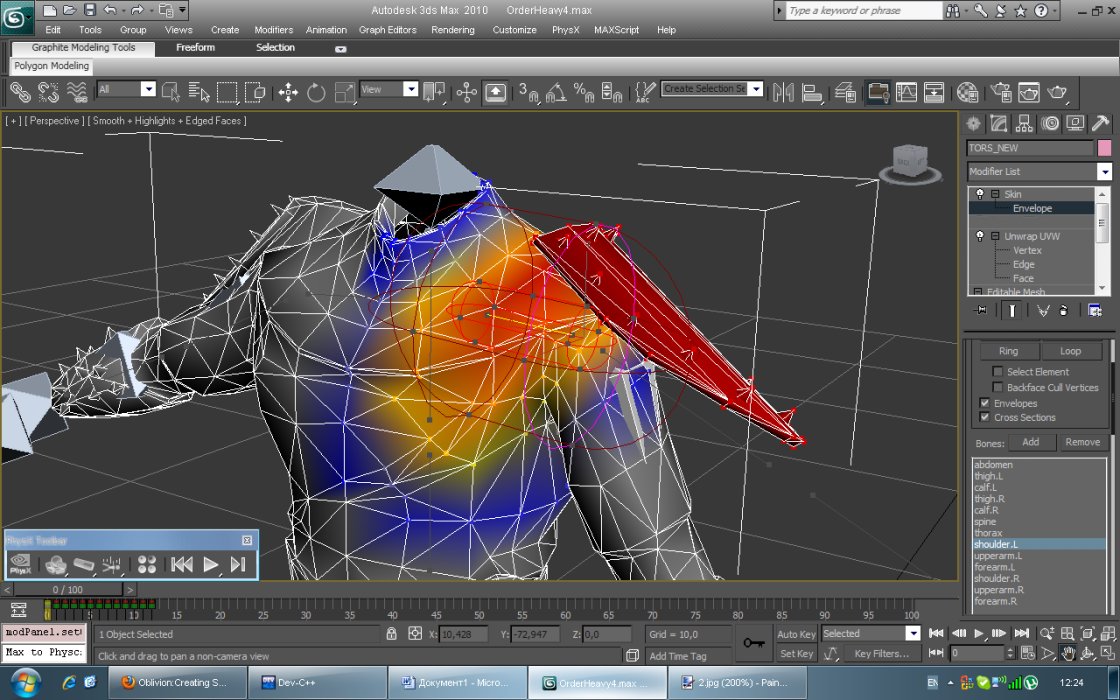The image size is (1120, 700).
Task: Open the Quick Access toolbar dropdown arrow
Action: coord(183,10)
